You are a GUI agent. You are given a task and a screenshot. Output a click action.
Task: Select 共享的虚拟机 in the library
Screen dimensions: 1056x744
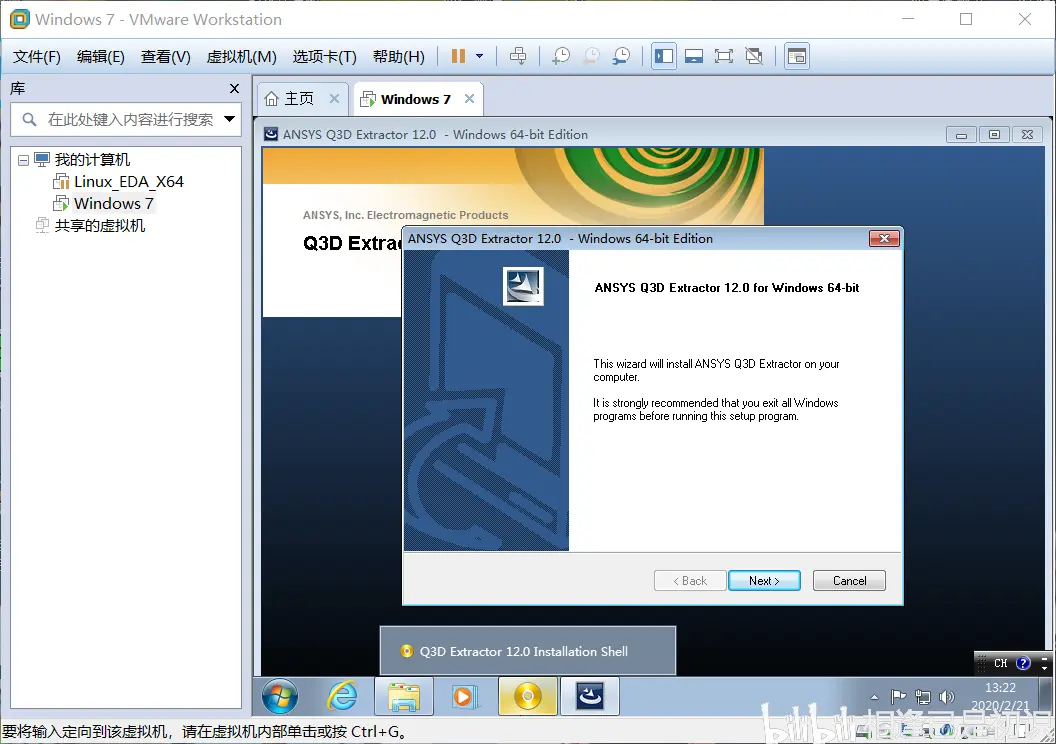click(100, 226)
